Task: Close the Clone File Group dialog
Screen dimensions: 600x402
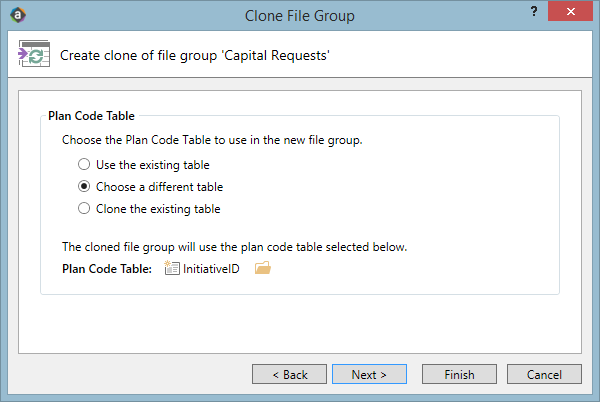Action: pyautogui.click(x=571, y=11)
